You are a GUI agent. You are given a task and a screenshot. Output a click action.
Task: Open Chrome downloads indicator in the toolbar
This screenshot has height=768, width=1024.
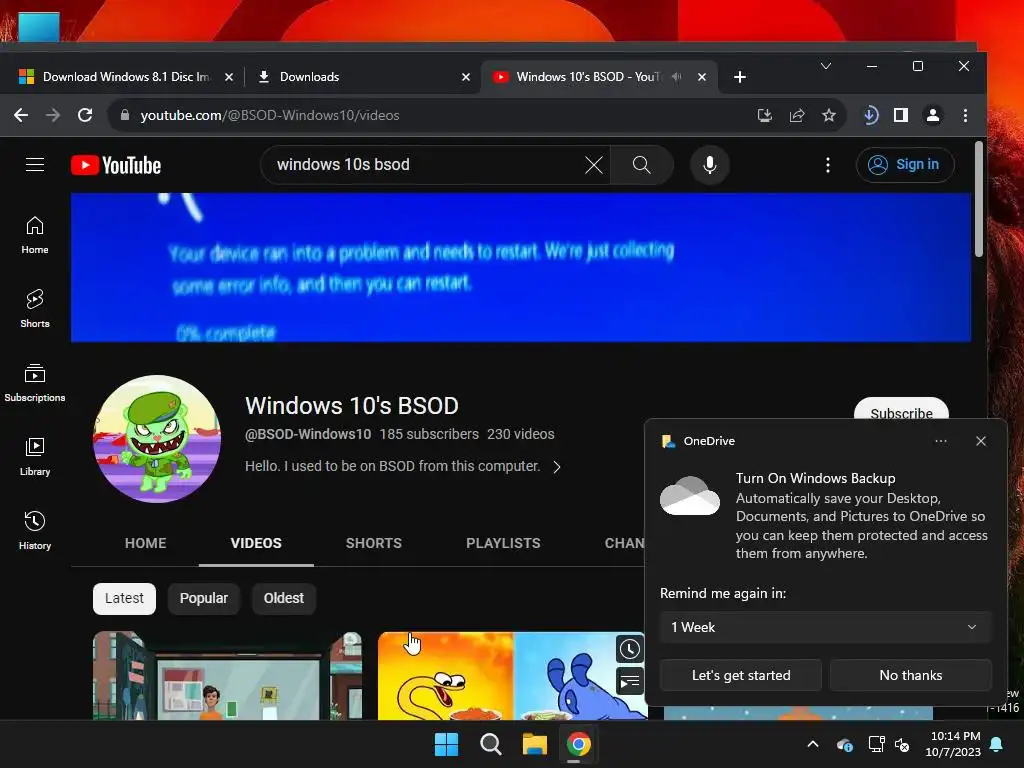[870, 116]
